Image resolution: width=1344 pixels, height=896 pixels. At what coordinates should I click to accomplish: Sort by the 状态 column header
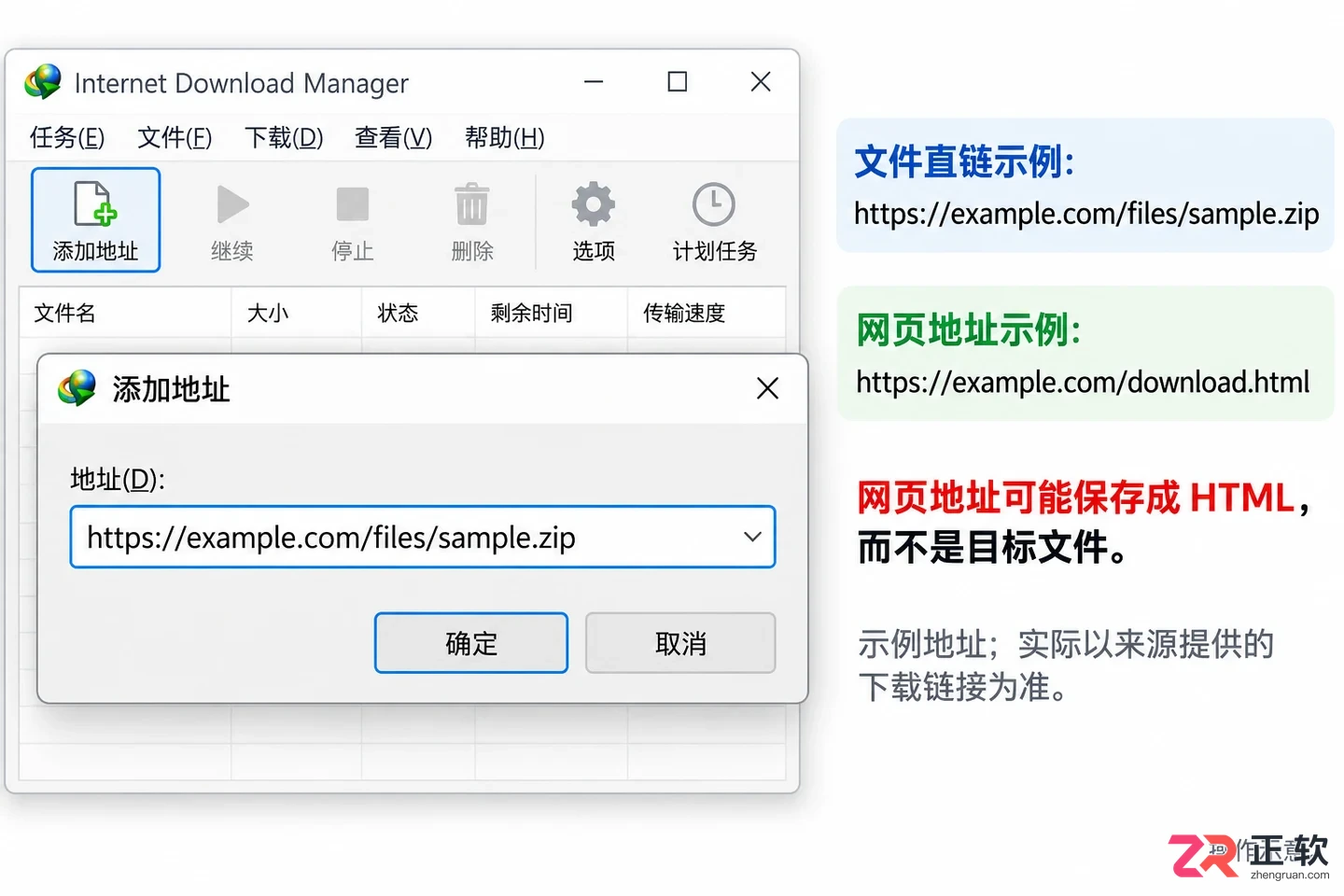pyautogui.click(x=419, y=313)
